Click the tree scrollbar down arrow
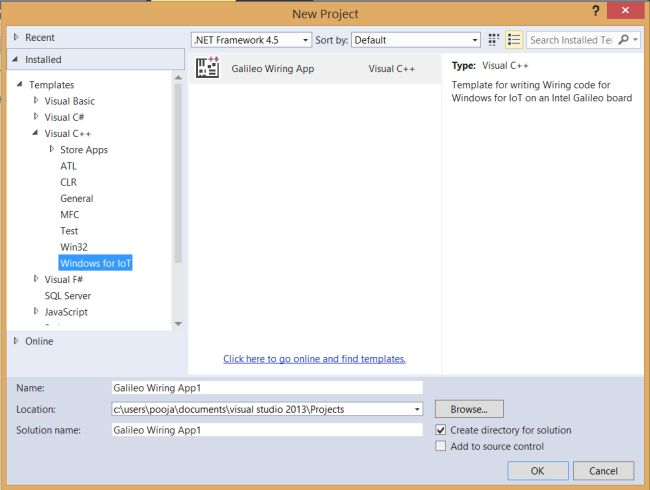The image size is (650, 490). 178,323
